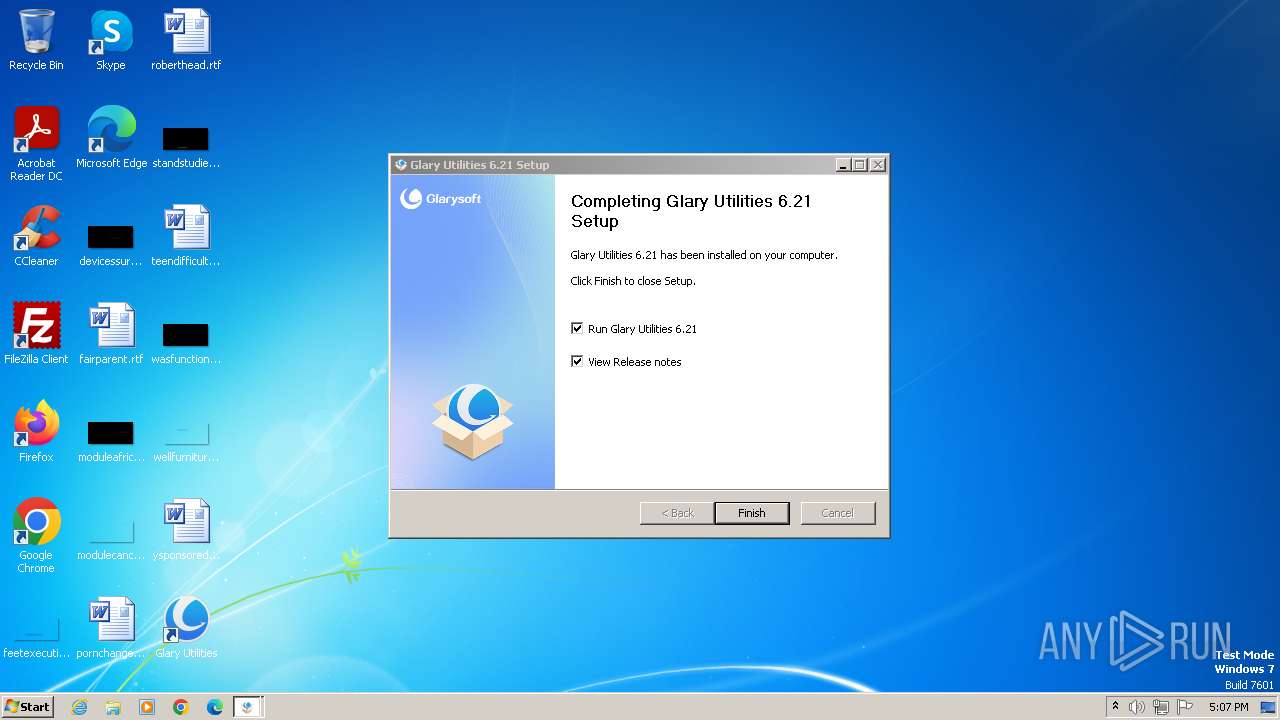Click Show desktop tray button
Viewport: 1280px width, 720px height.
coord(1269,707)
